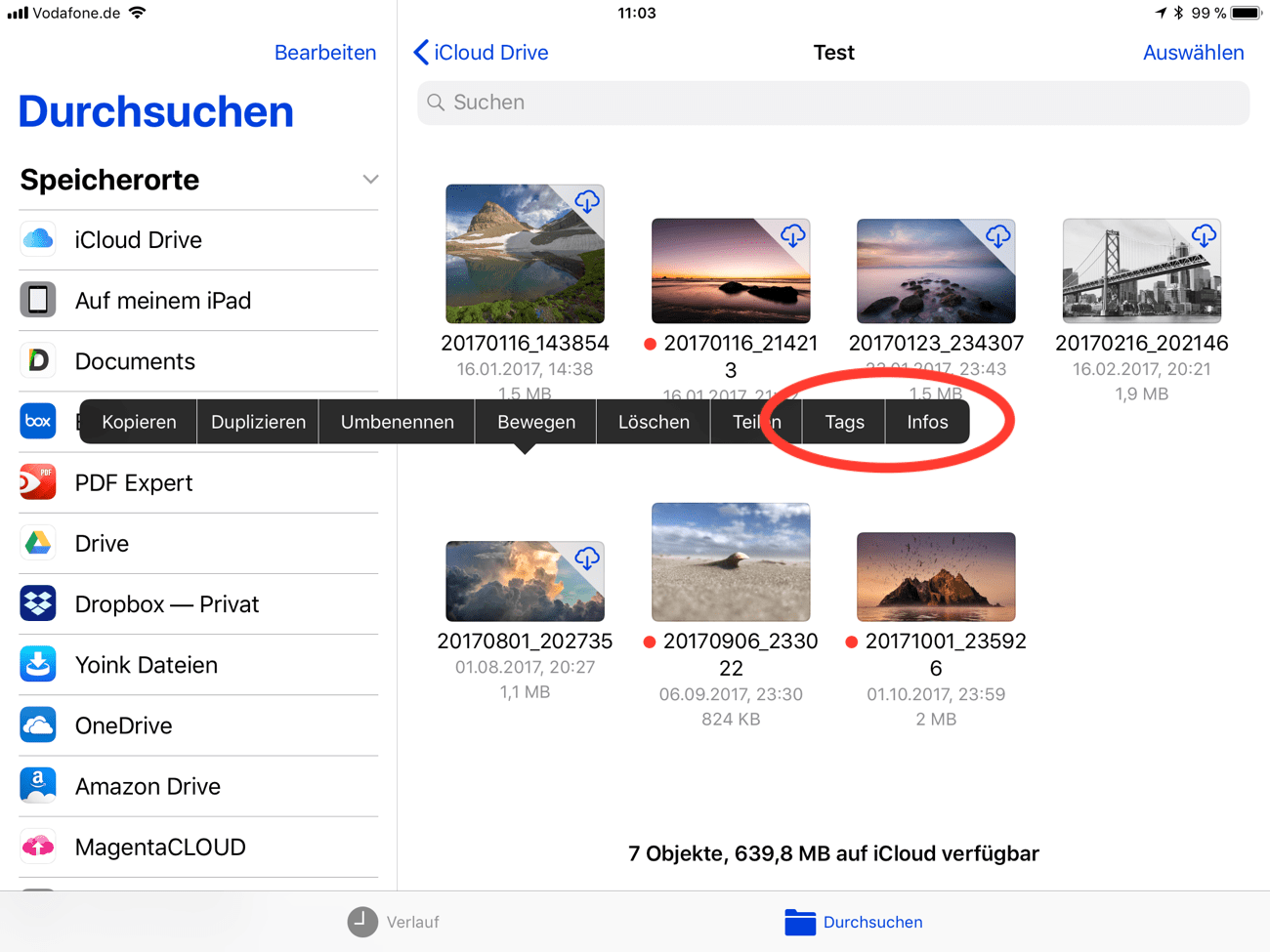1270x952 pixels.
Task: Choose Löschen from the context menu
Action: pyautogui.click(x=654, y=422)
